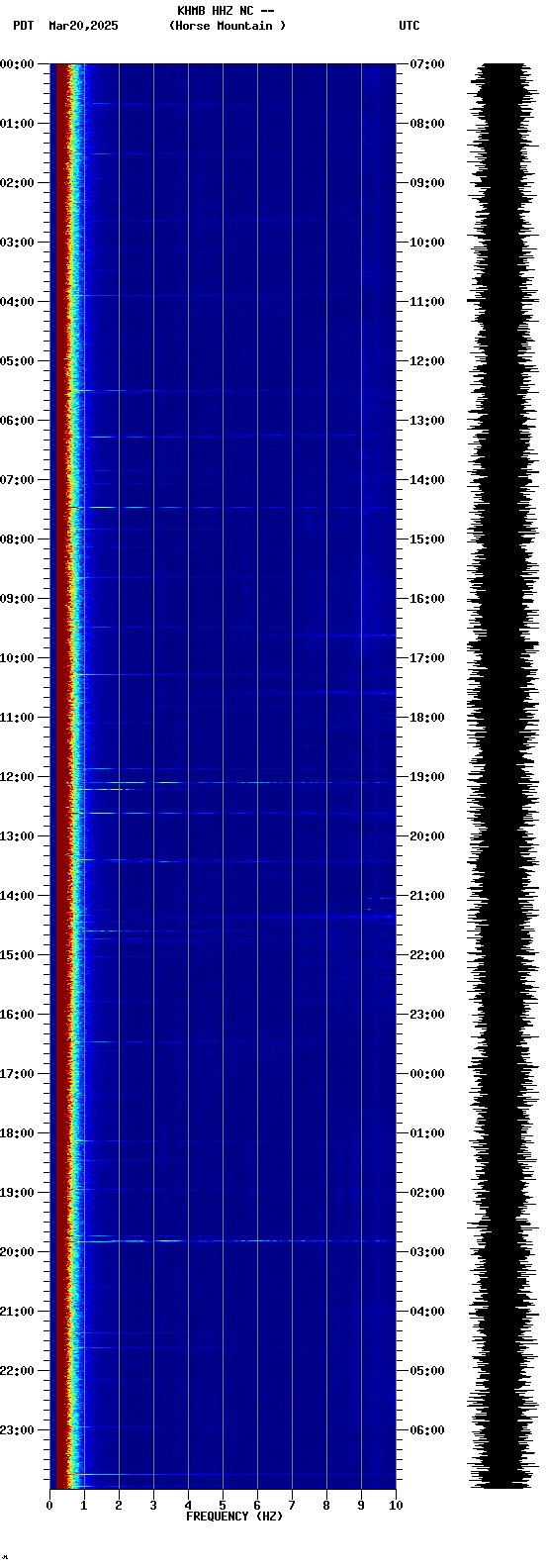The width and height of the screenshot is (546, 1568).
Task: Click the 03:00 PDT time label
Action: tap(18, 243)
